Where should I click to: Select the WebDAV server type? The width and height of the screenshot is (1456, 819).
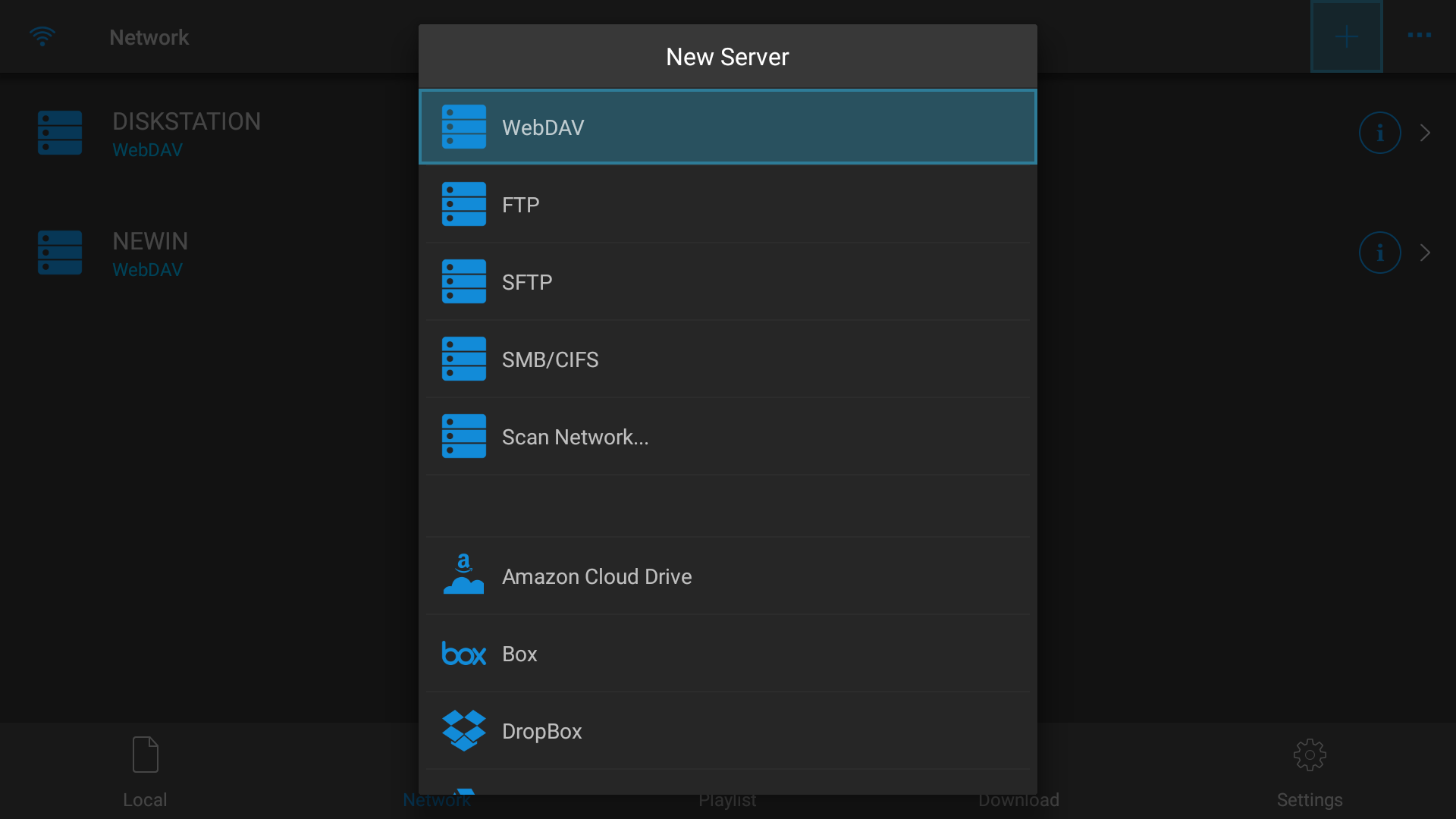[726, 127]
